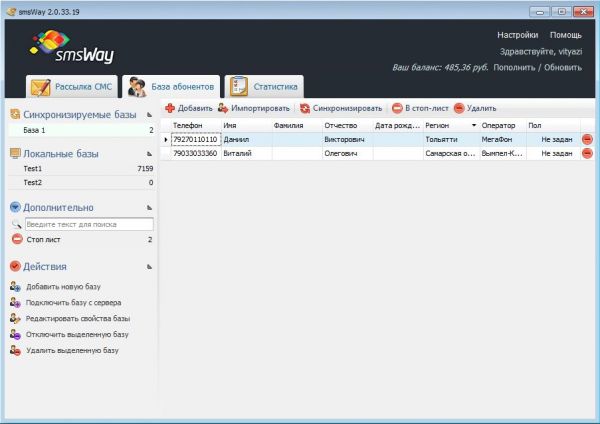This screenshot has height=424, width=600.
Task: Click the Delete (Удалить) toolbar icon
Action: [459, 108]
